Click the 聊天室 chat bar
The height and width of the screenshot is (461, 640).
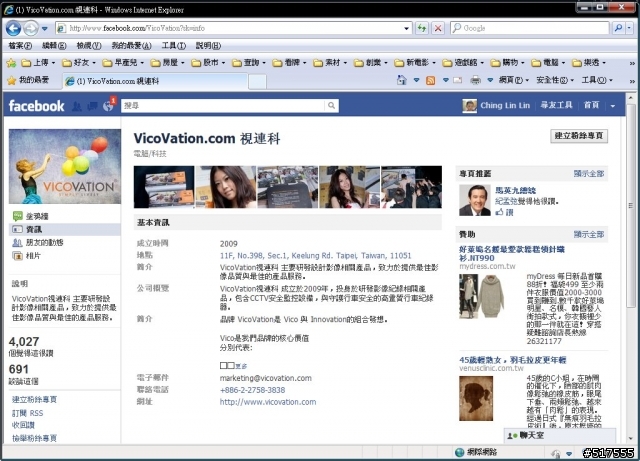559,435
